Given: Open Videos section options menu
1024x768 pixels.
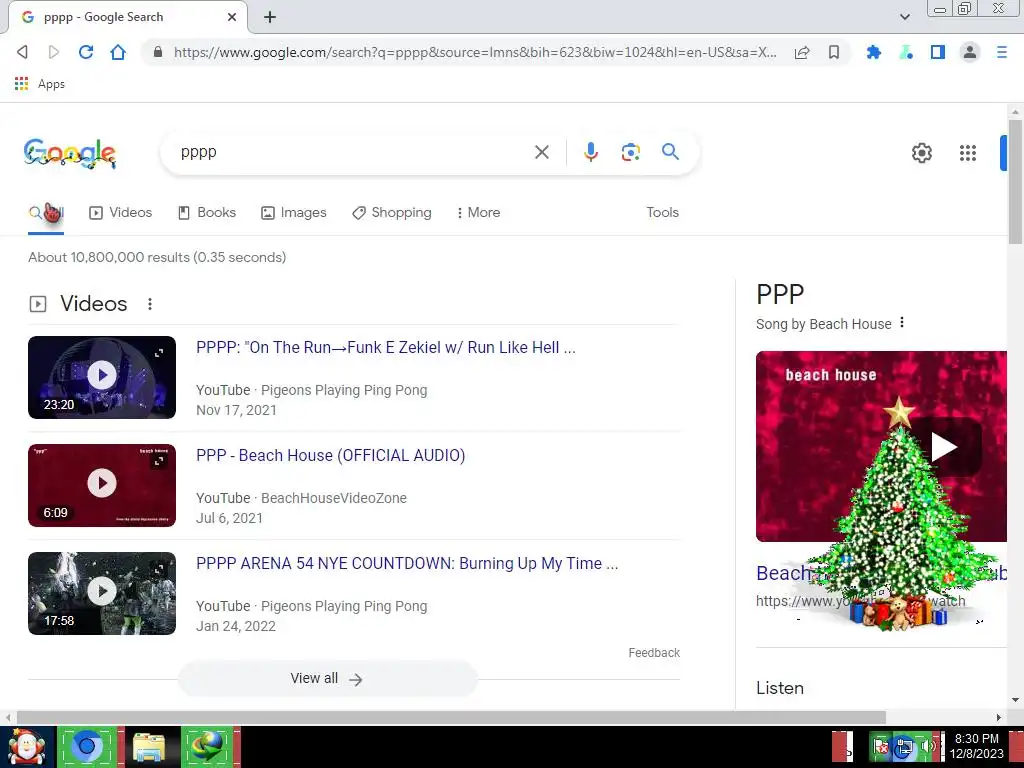Looking at the screenshot, I should pyautogui.click(x=150, y=304).
